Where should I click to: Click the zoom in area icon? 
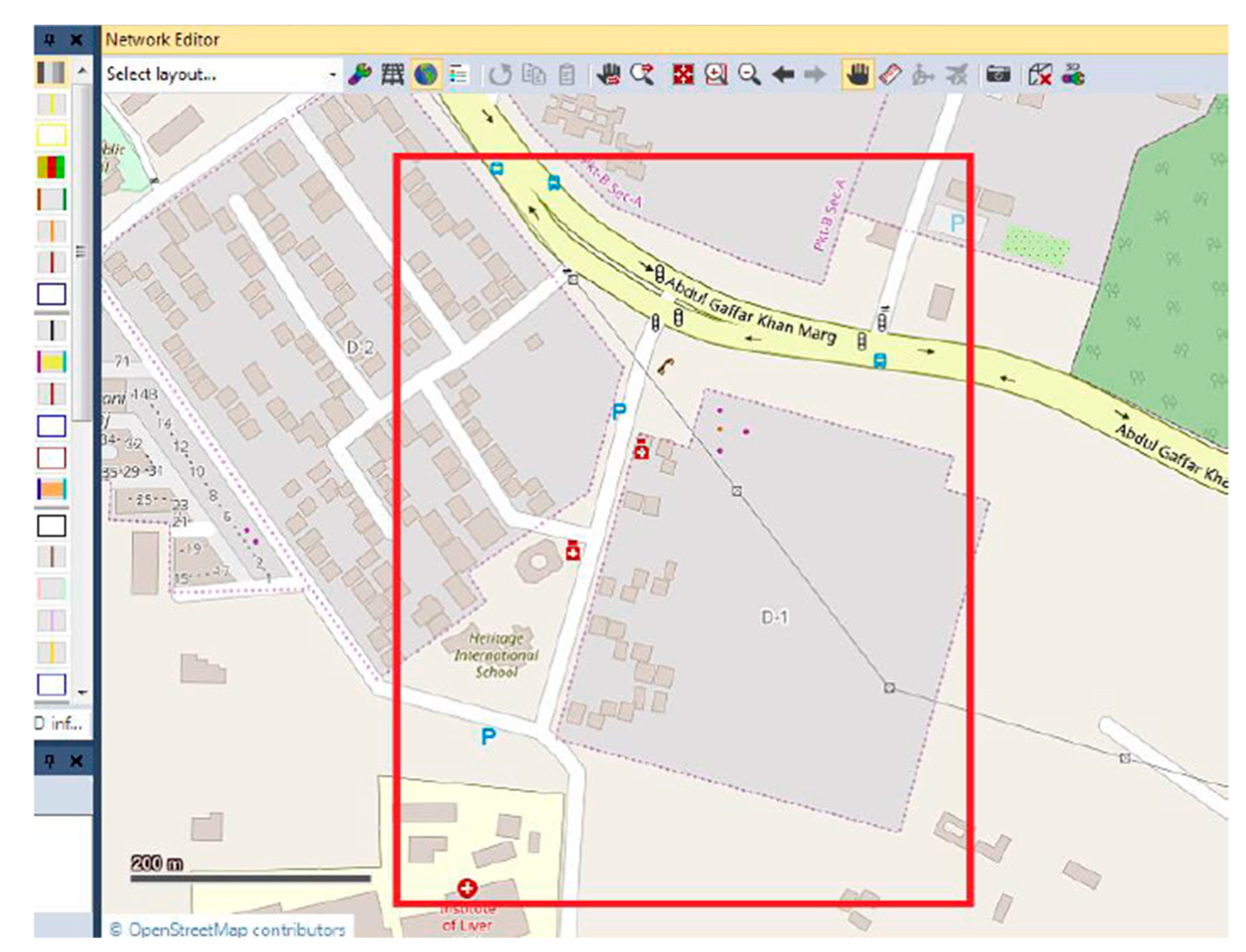[x=716, y=74]
